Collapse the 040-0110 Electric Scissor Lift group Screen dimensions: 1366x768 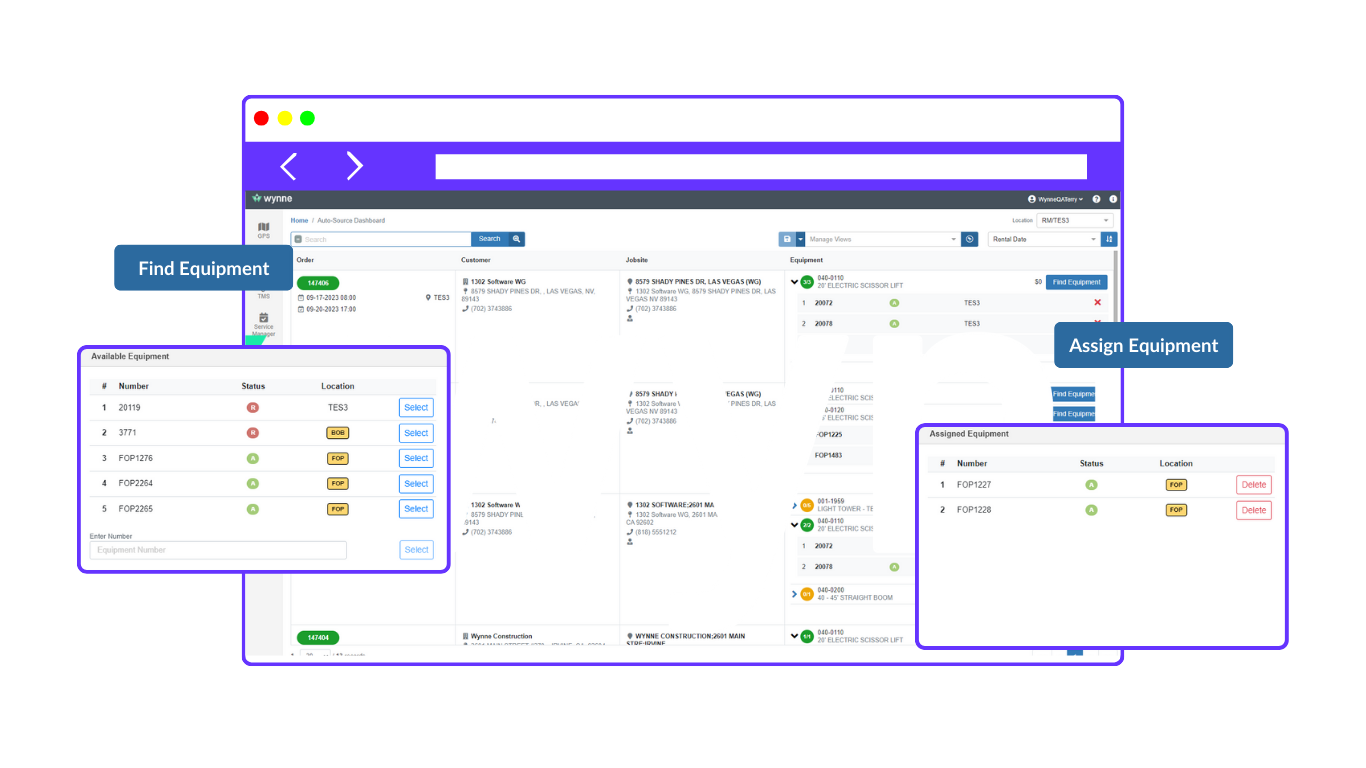(x=794, y=282)
